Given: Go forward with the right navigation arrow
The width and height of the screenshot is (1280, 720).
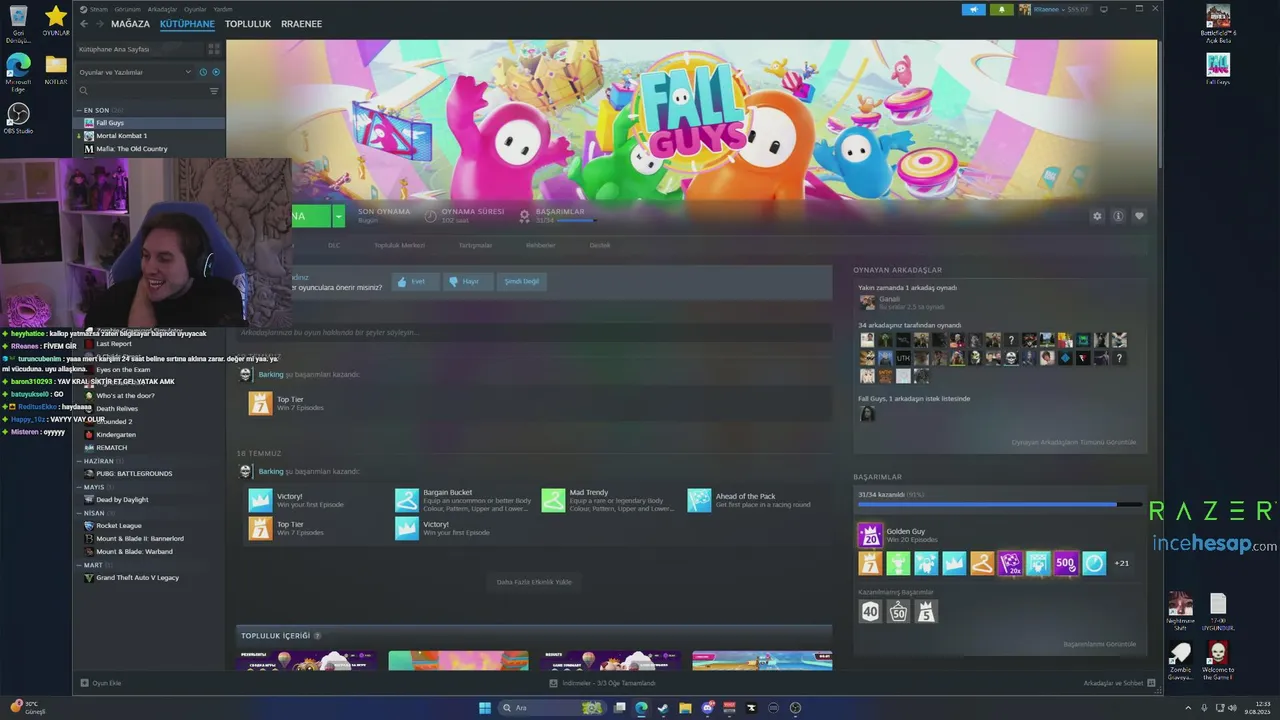Looking at the screenshot, I should 99,24.
